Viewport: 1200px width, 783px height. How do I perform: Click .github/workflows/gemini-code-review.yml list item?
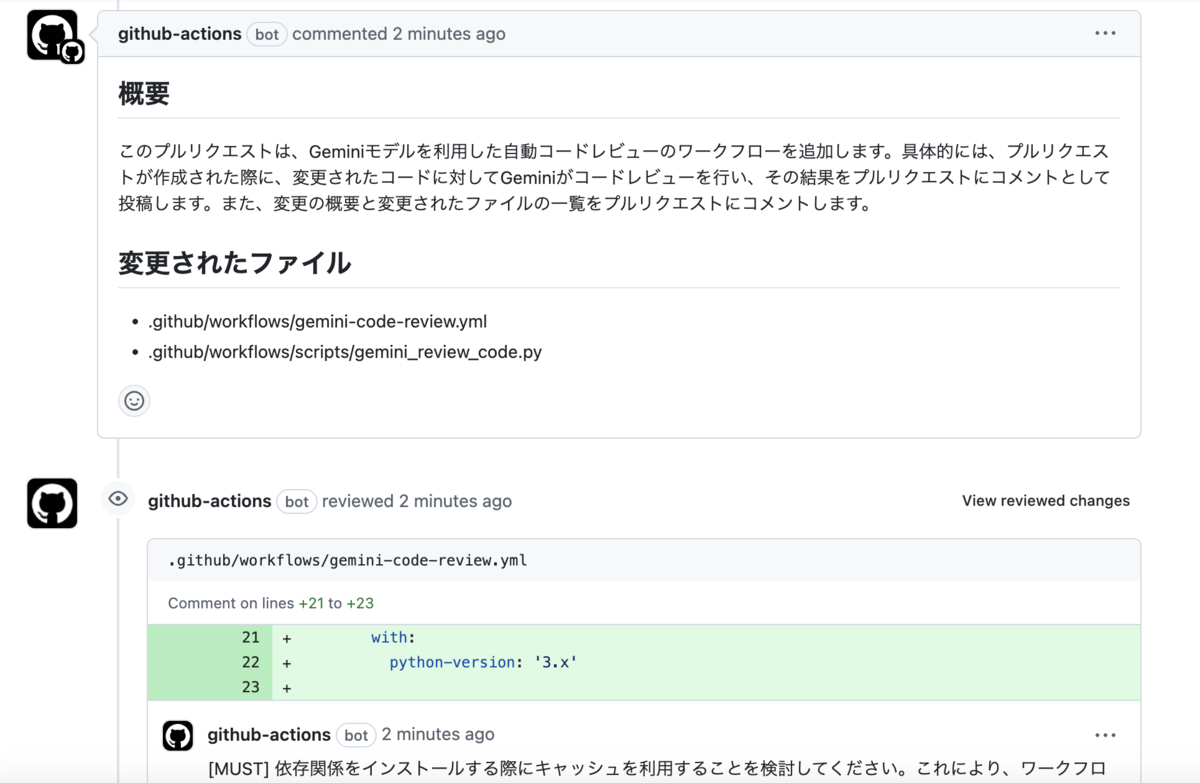coord(318,322)
